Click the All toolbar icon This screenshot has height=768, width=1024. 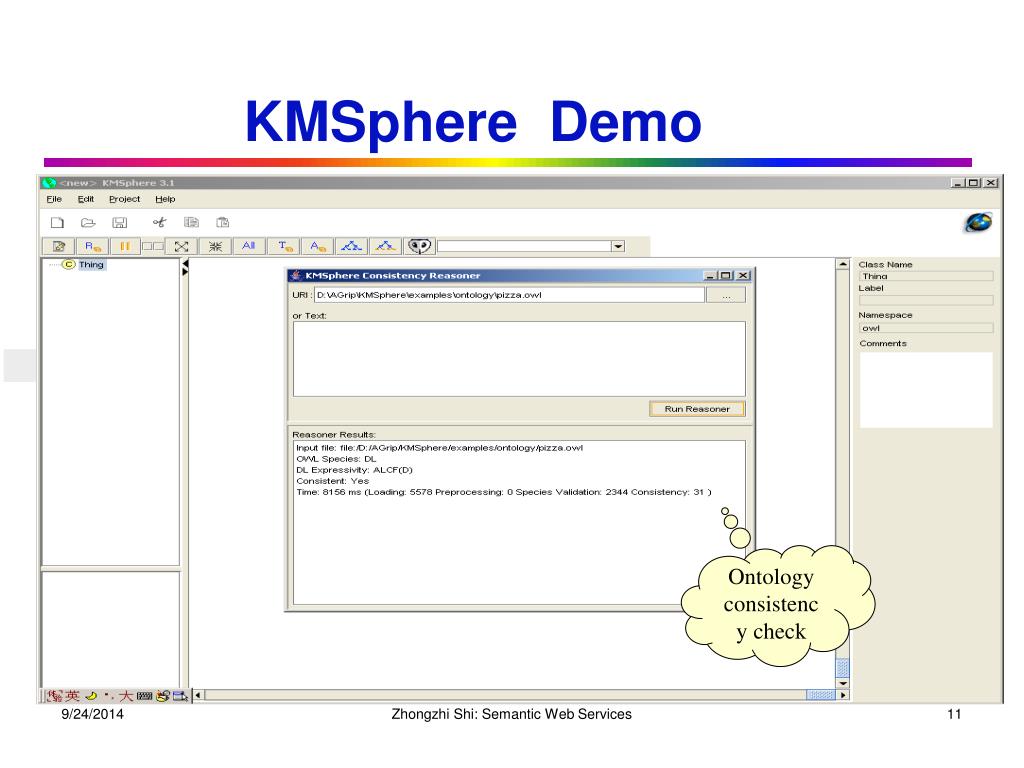tap(249, 246)
